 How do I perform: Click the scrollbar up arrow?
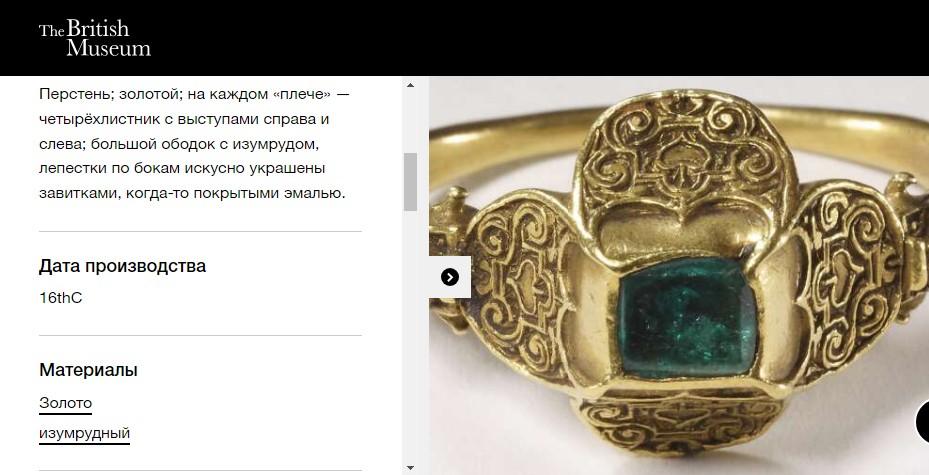click(x=410, y=85)
